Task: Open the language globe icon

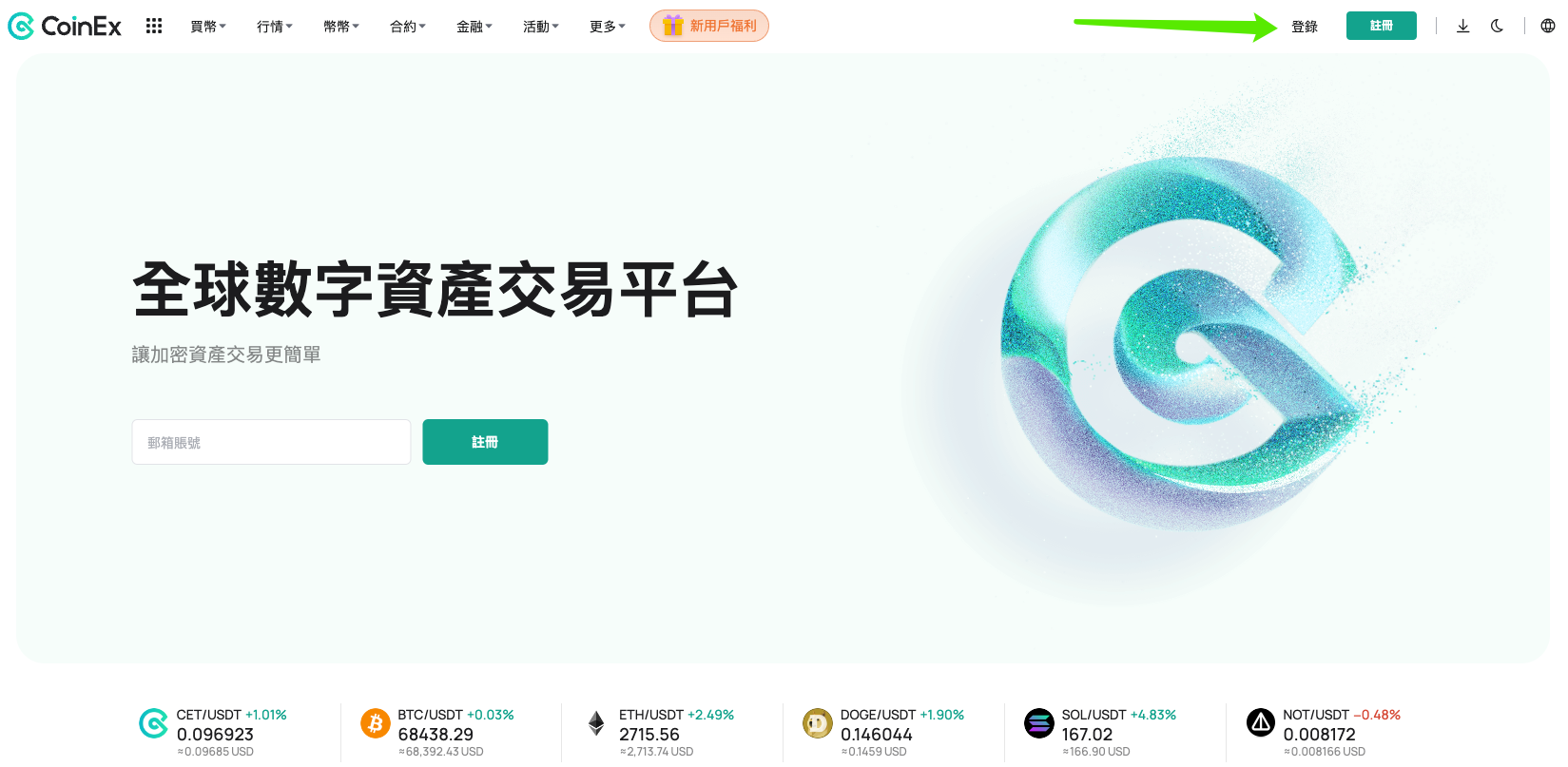Action: [x=1548, y=26]
